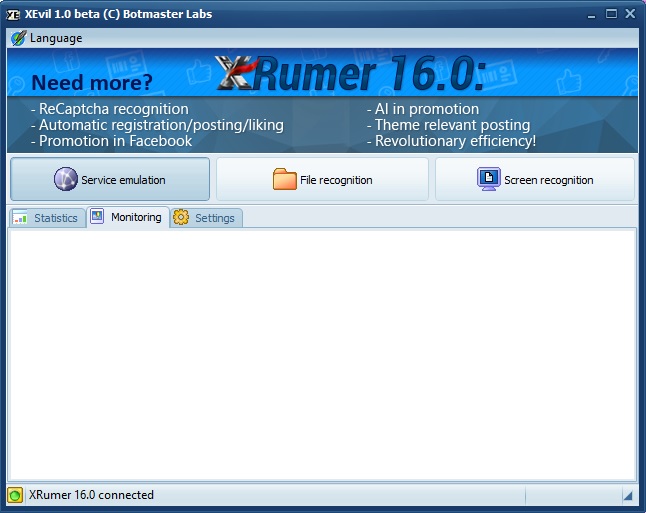
Task: Click the File recognition folder icon
Action: point(284,179)
